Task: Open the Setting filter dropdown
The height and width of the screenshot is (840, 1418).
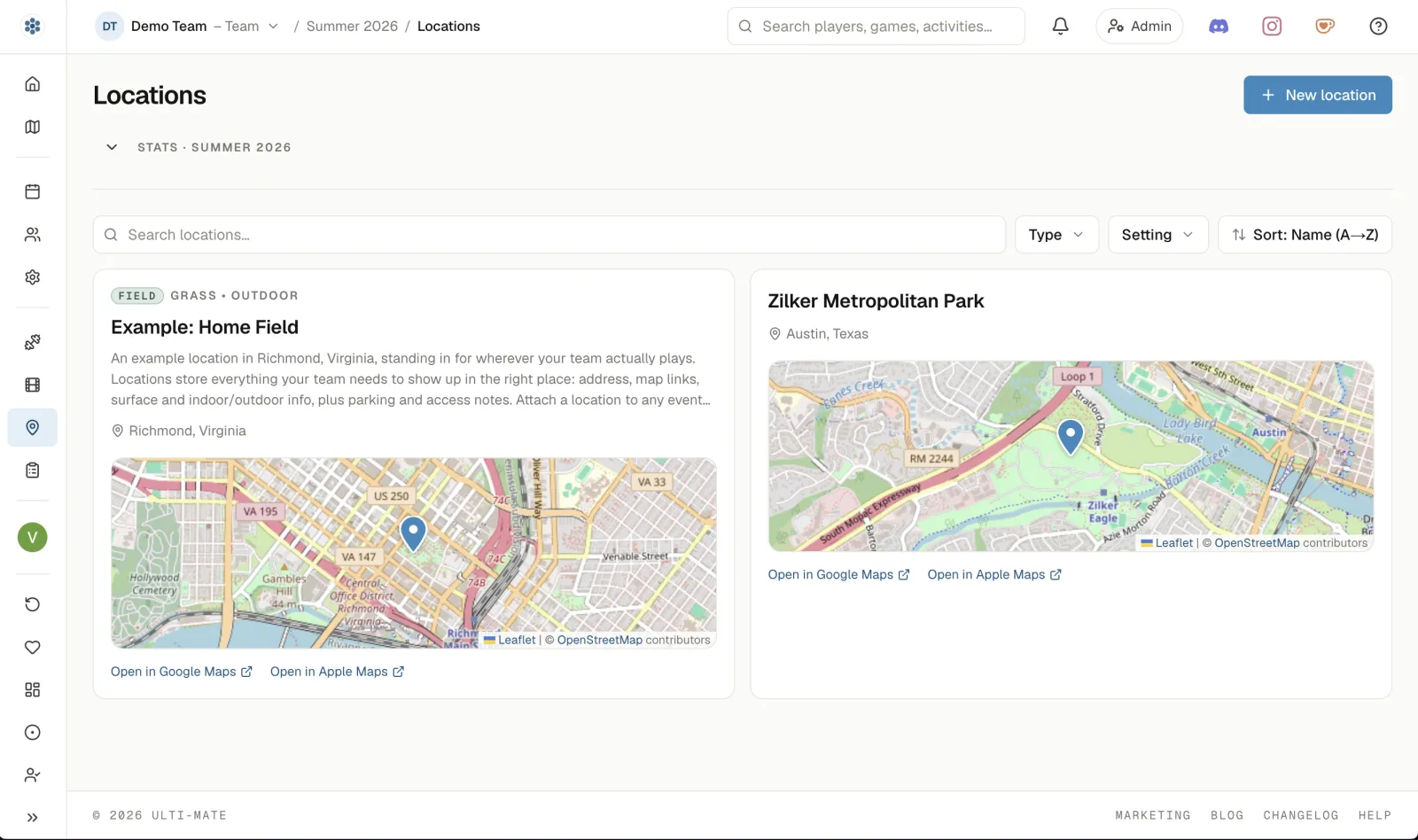Action: point(1157,235)
